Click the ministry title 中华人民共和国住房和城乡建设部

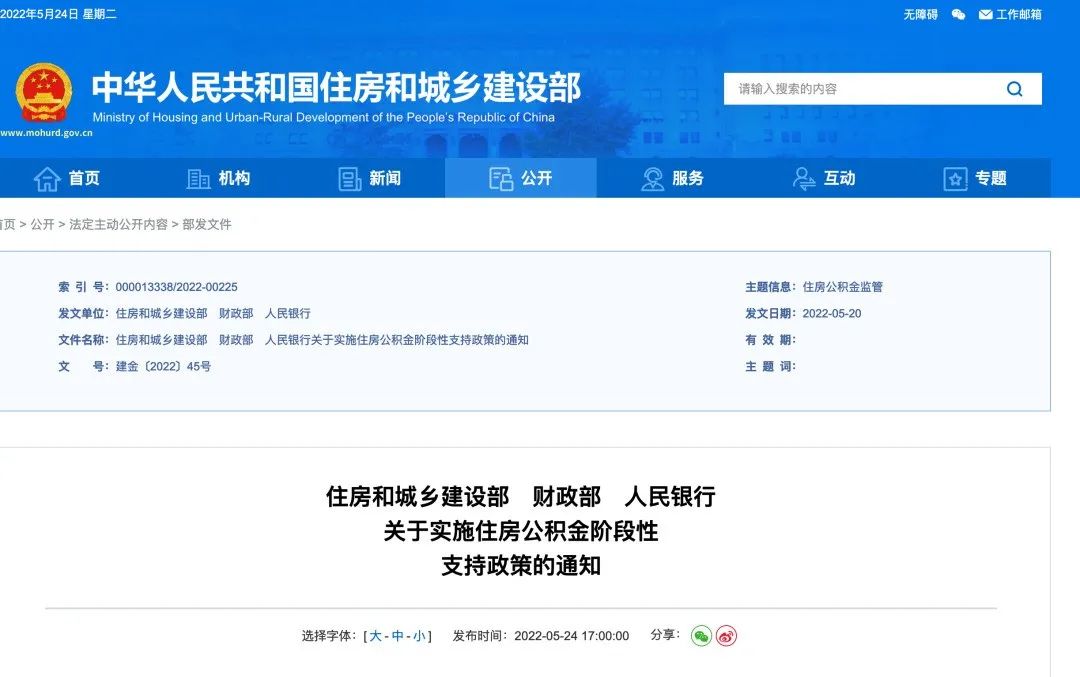click(x=336, y=87)
